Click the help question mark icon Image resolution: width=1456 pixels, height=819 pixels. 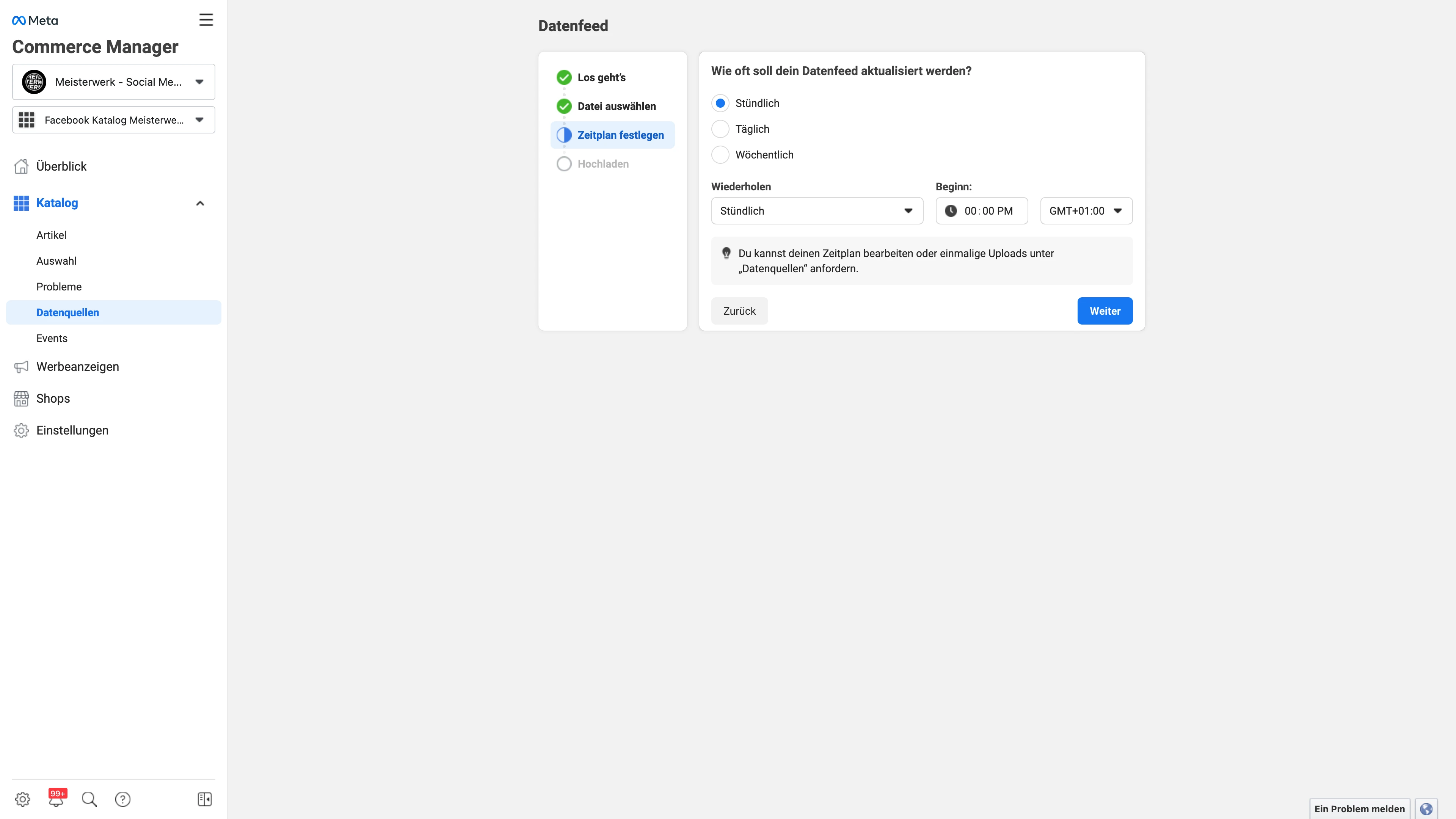(122, 799)
